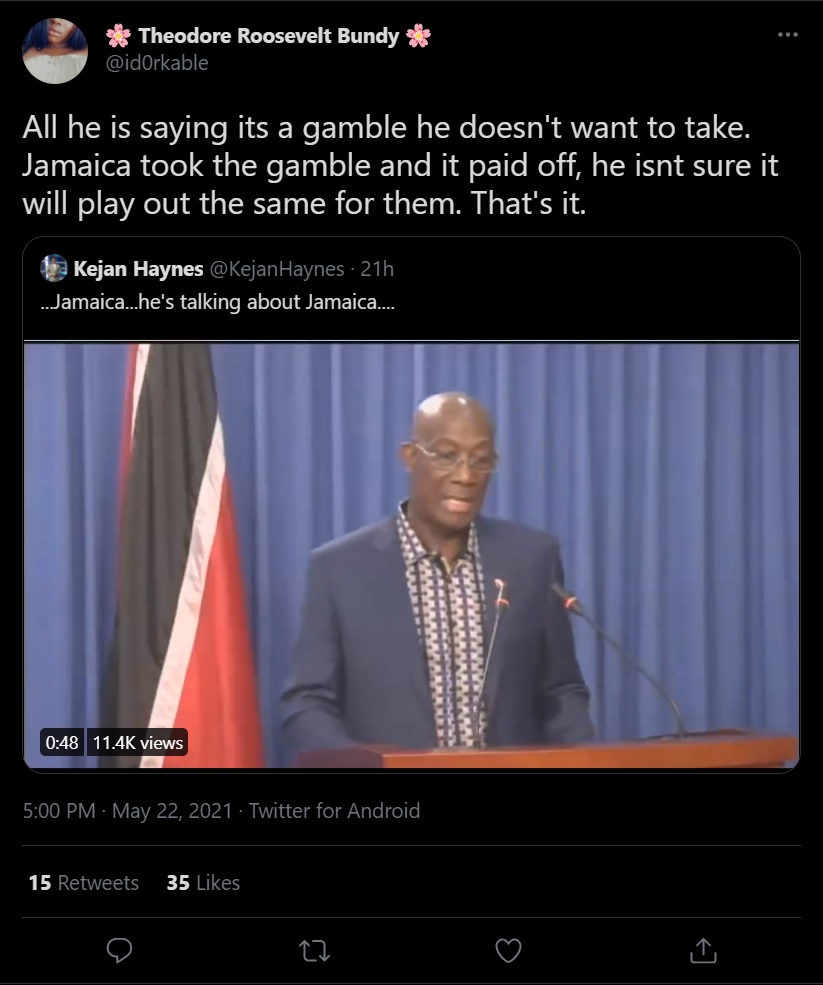View the 15 Retweets list

tap(84, 883)
